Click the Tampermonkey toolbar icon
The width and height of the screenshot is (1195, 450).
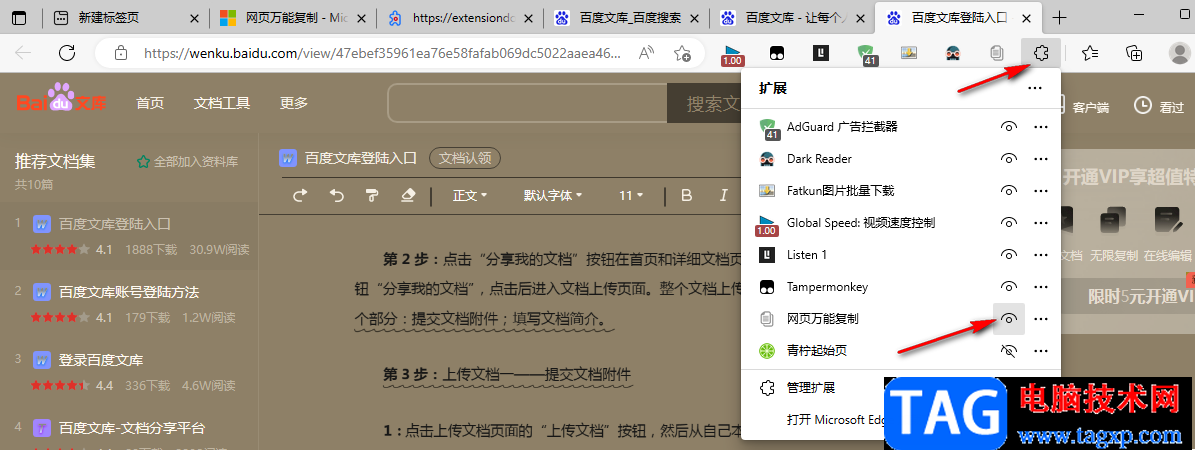click(777, 53)
